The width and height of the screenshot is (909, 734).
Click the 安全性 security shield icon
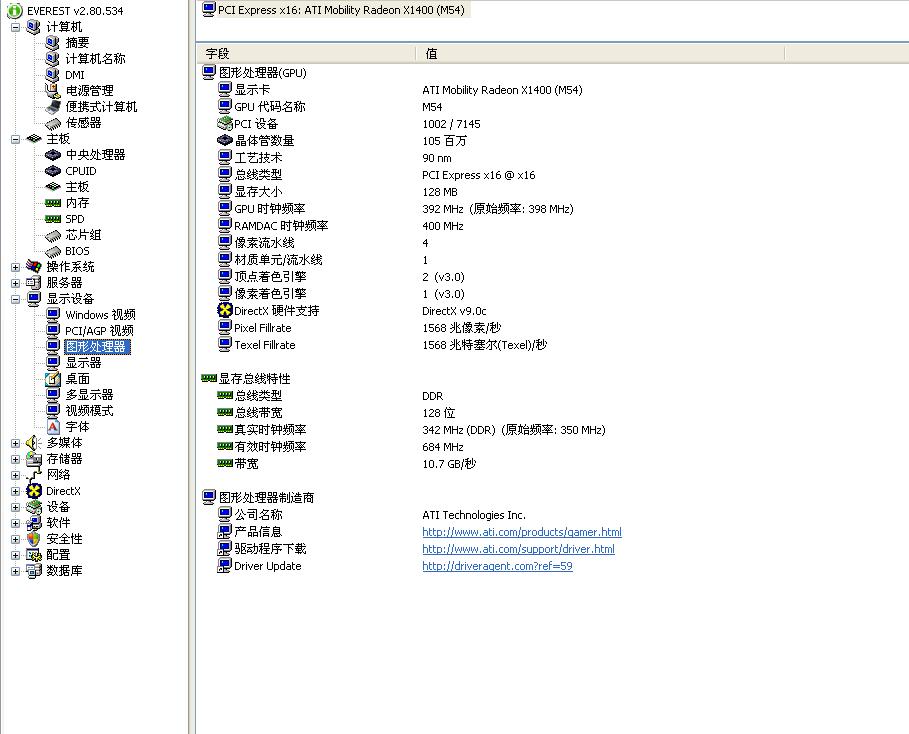[34, 539]
